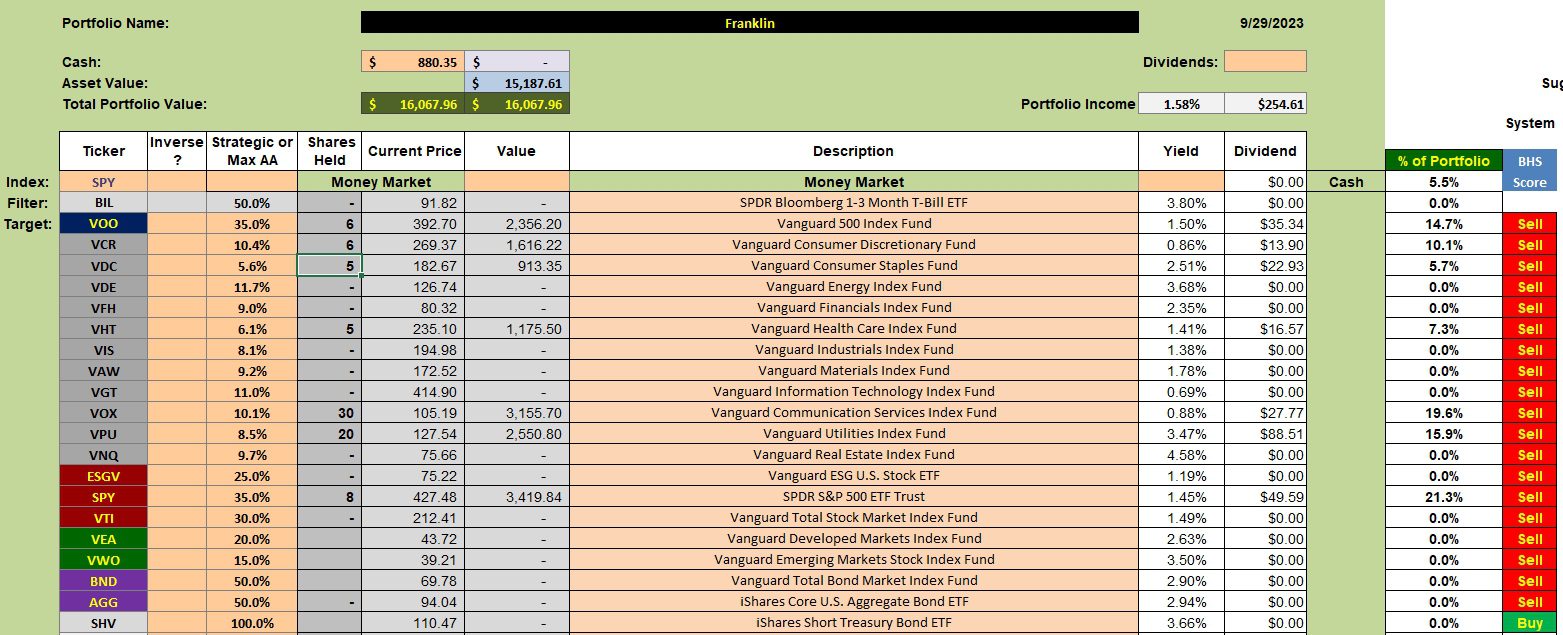Select the VIS ticker cell
Viewport: 1563px width, 635px height.
(x=104, y=350)
